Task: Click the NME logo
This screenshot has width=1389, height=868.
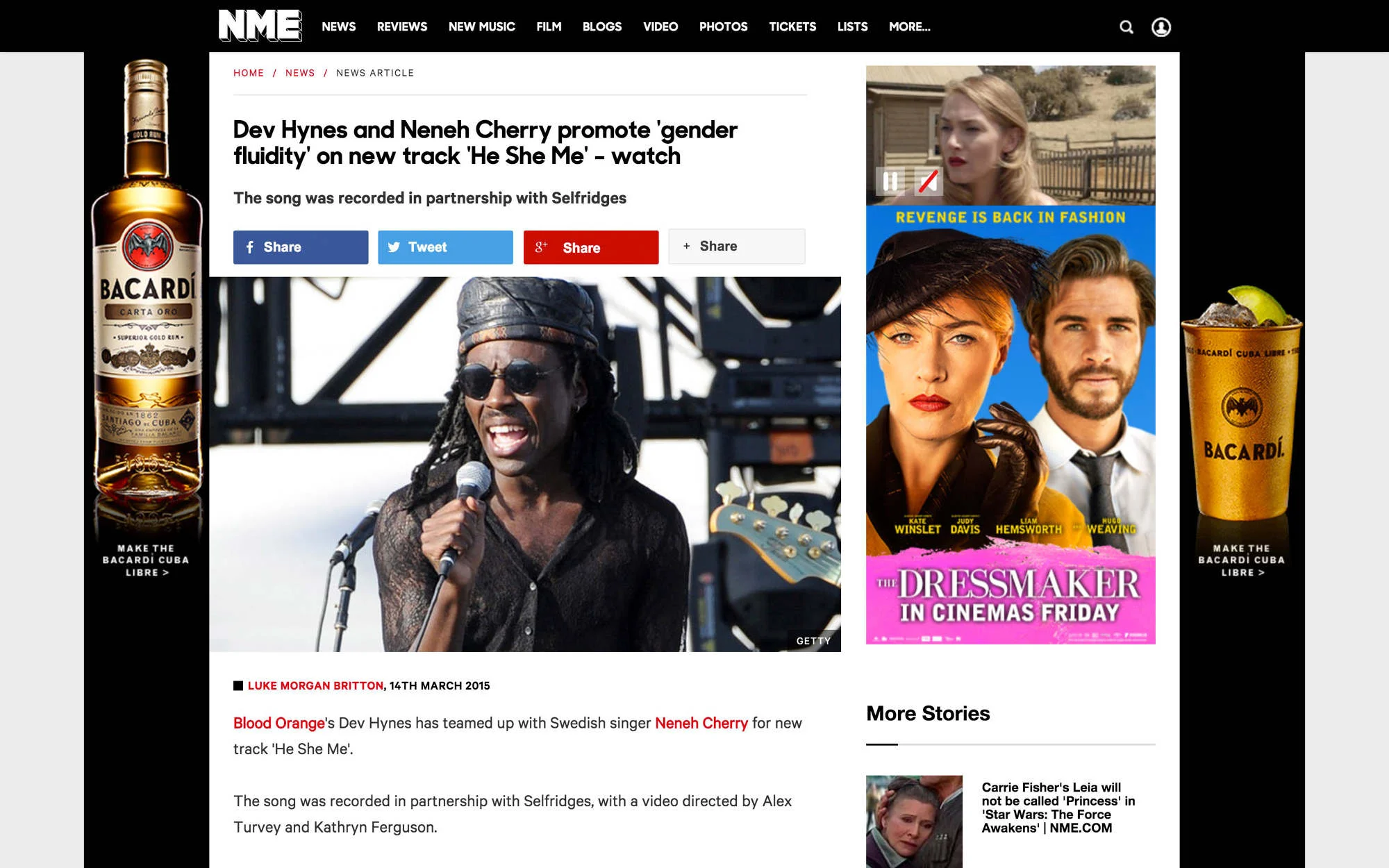Action: [260, 26]
